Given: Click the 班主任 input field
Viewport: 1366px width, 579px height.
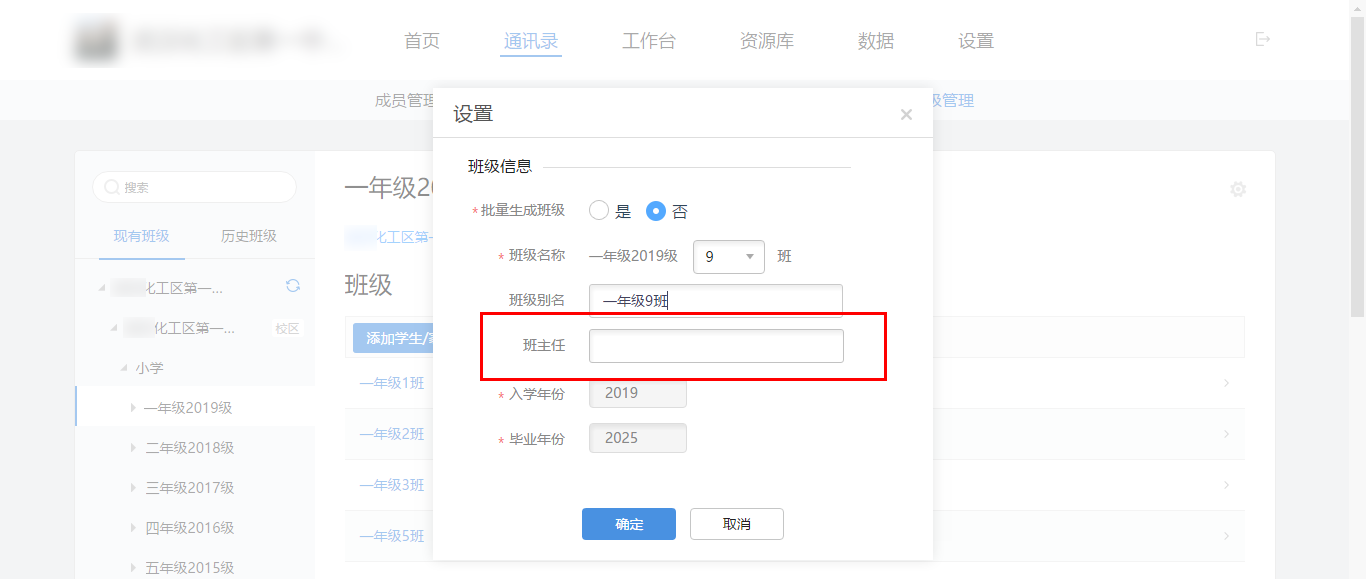Looking at the screenshot, I should pyautogui.click(x=715, y=346).
